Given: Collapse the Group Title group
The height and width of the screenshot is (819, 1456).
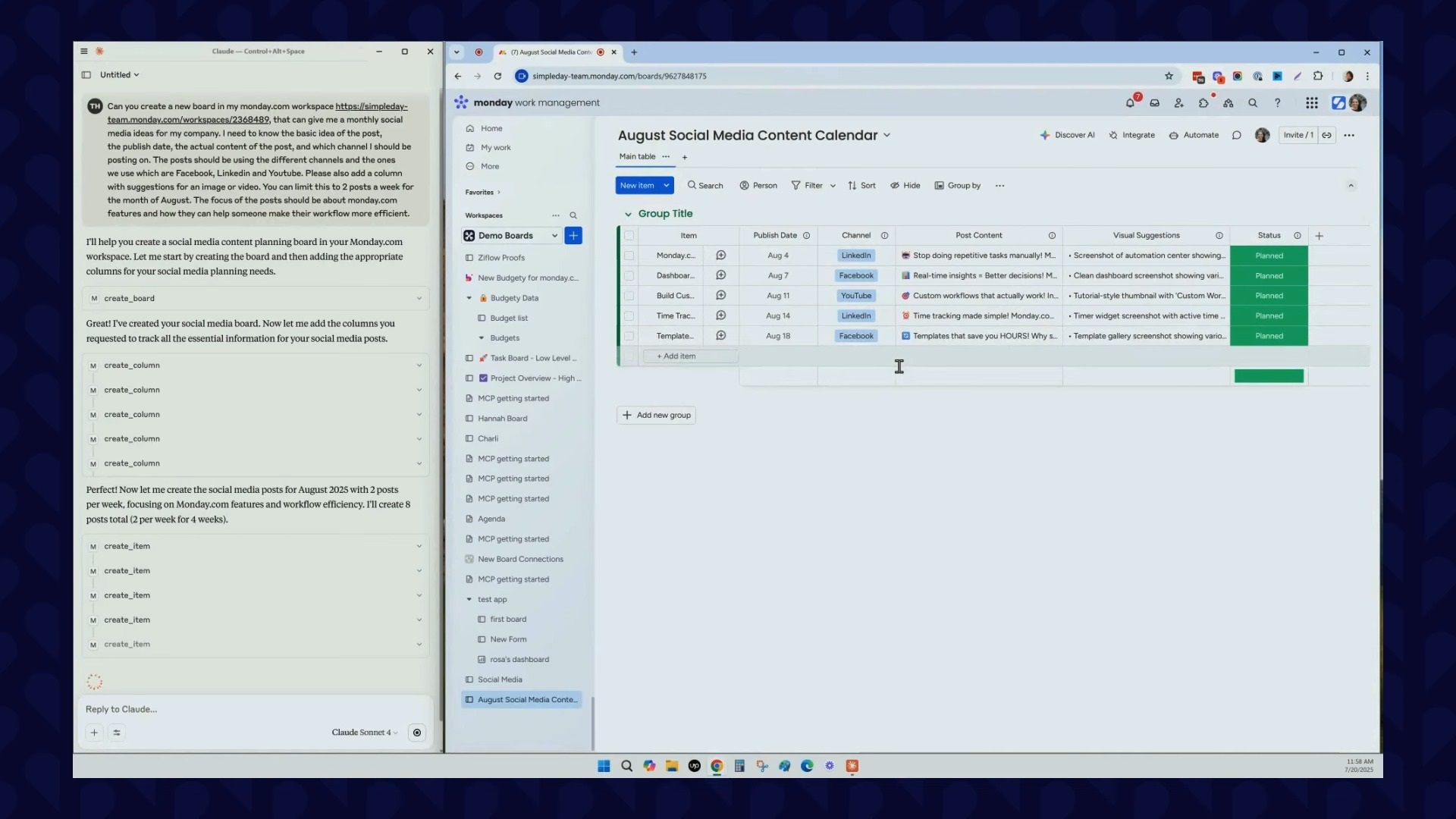Looking at the screenshot, I should click(x=628, y=215).
